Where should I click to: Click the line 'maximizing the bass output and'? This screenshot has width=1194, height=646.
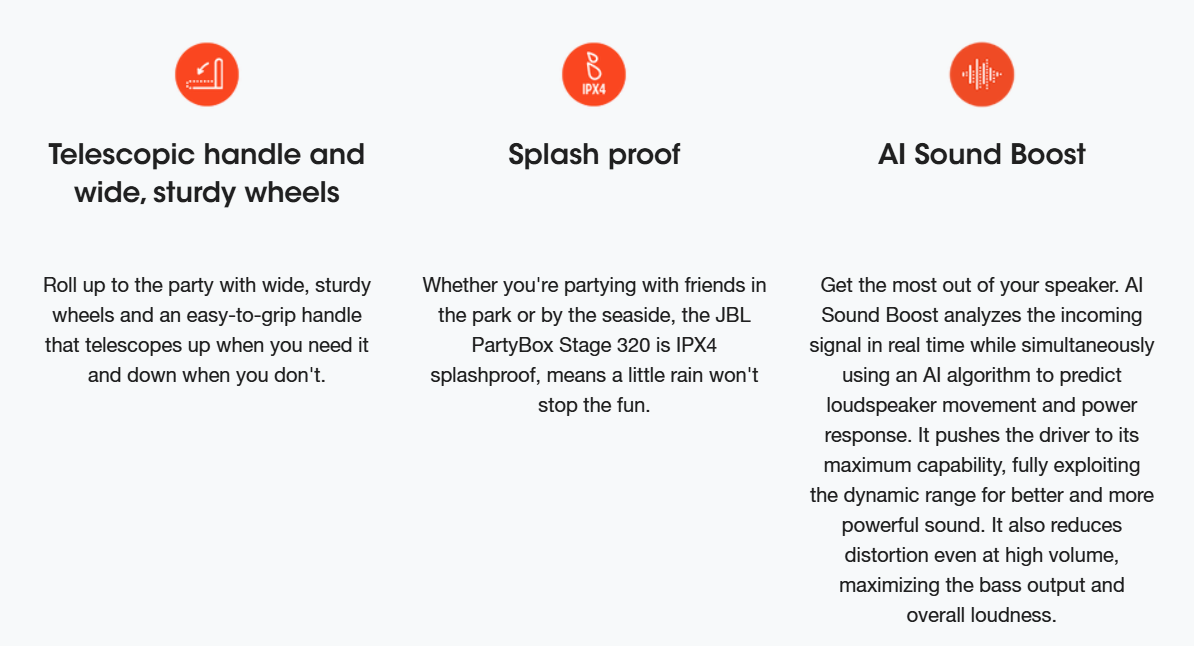(x=982, y=585)
